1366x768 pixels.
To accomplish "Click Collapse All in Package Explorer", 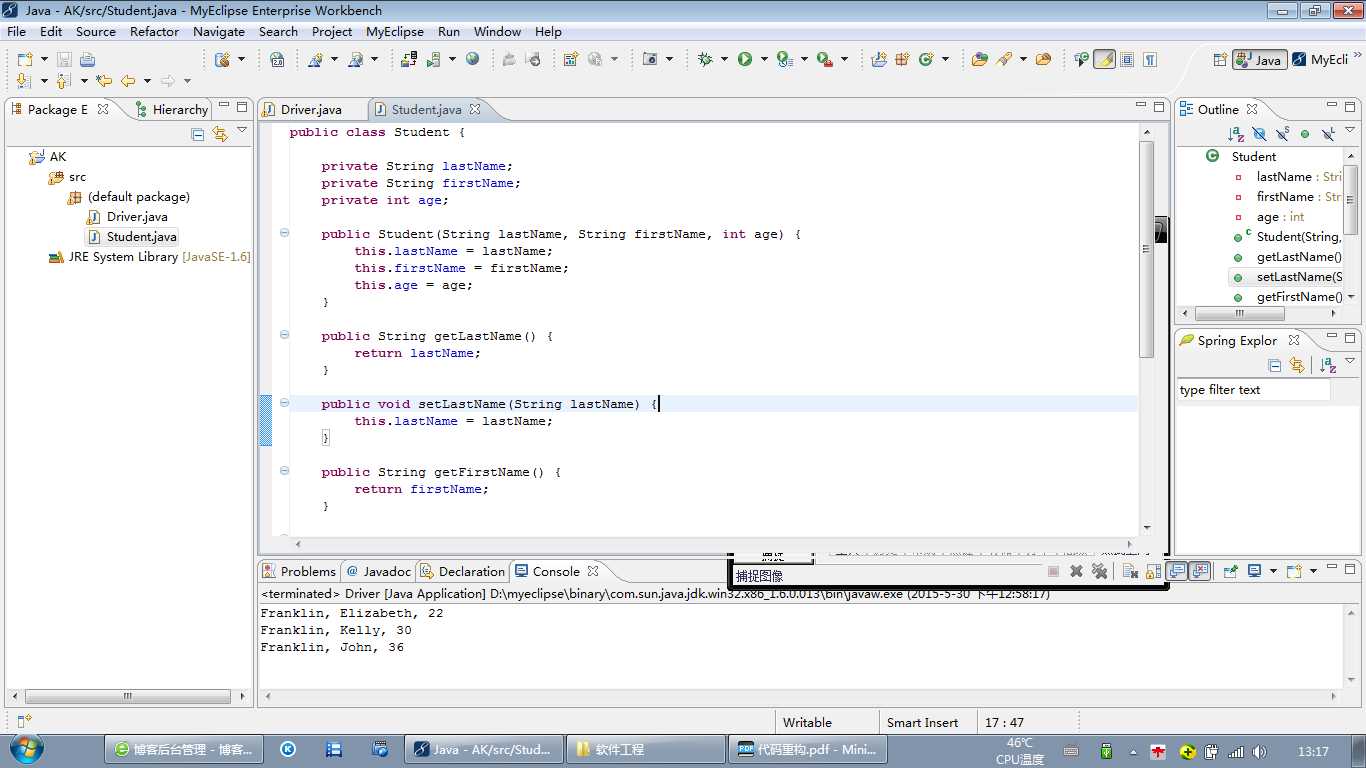I will [x=198, y=134].
